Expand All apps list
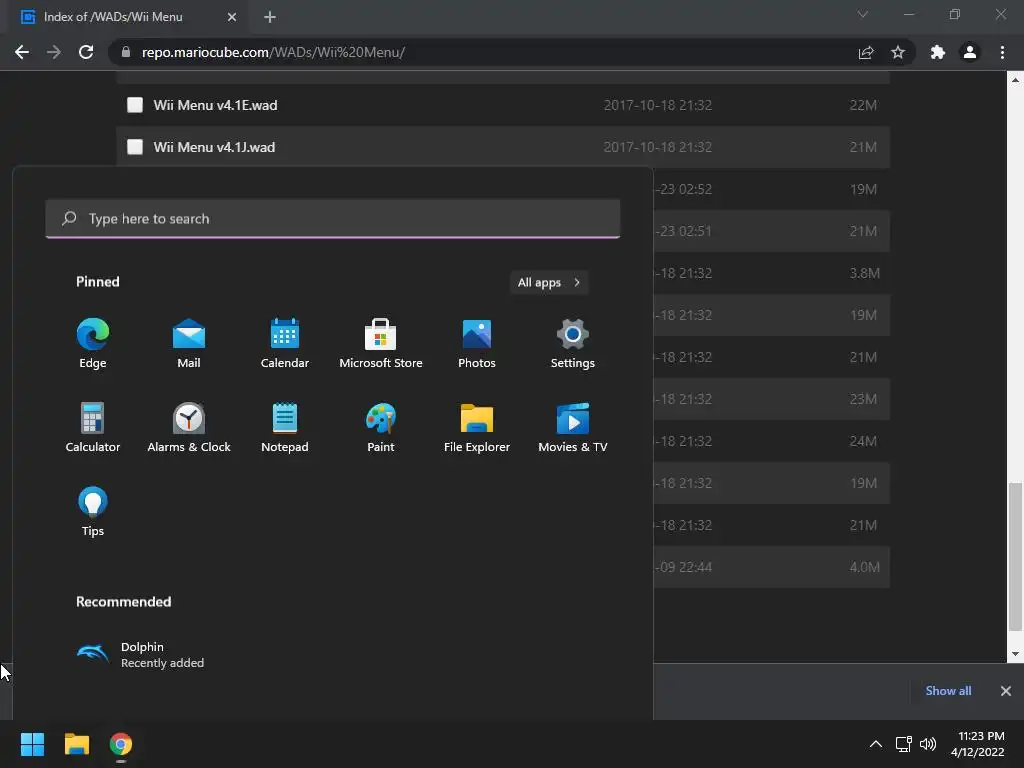The height and width of the screenshot is (768, 1024). pos(549,282)
